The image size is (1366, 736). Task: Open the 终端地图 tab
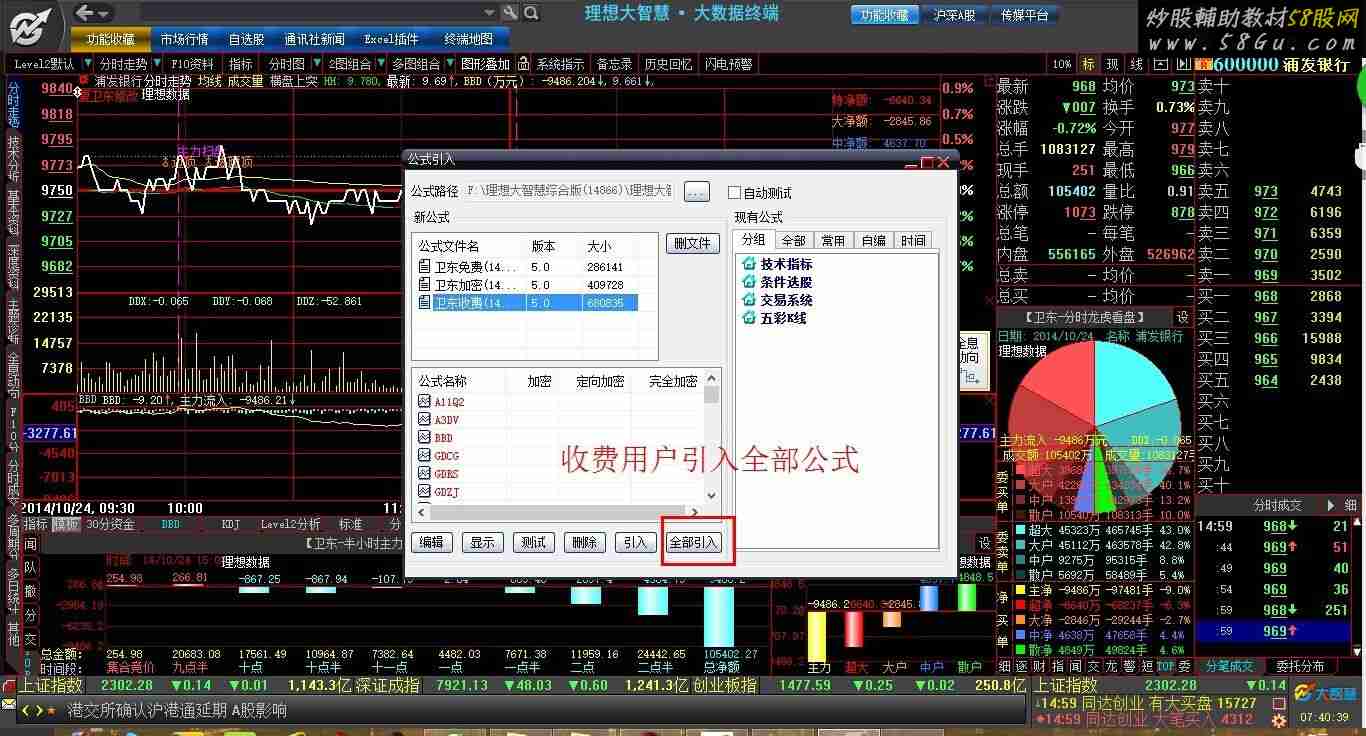[468, 39]
